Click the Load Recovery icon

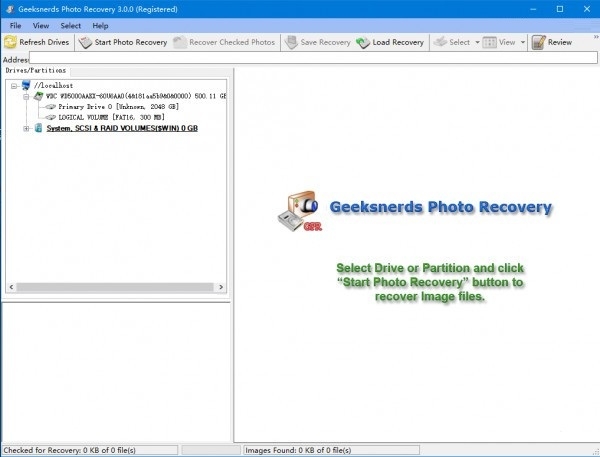pyautogui.click(x=363, y=42)
